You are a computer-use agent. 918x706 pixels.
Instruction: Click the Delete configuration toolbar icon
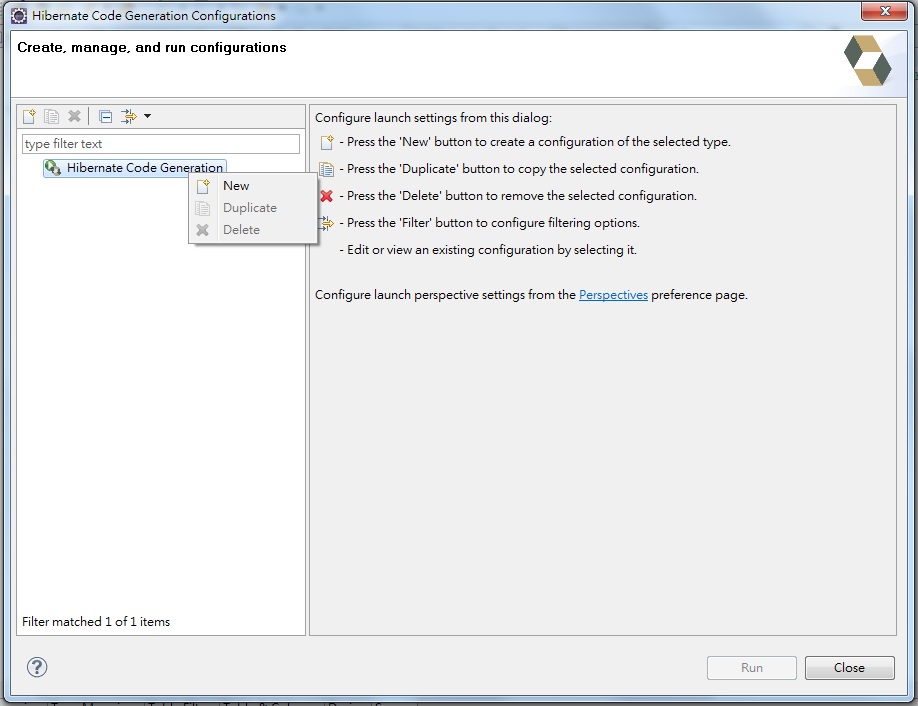[x=74, y=116]
